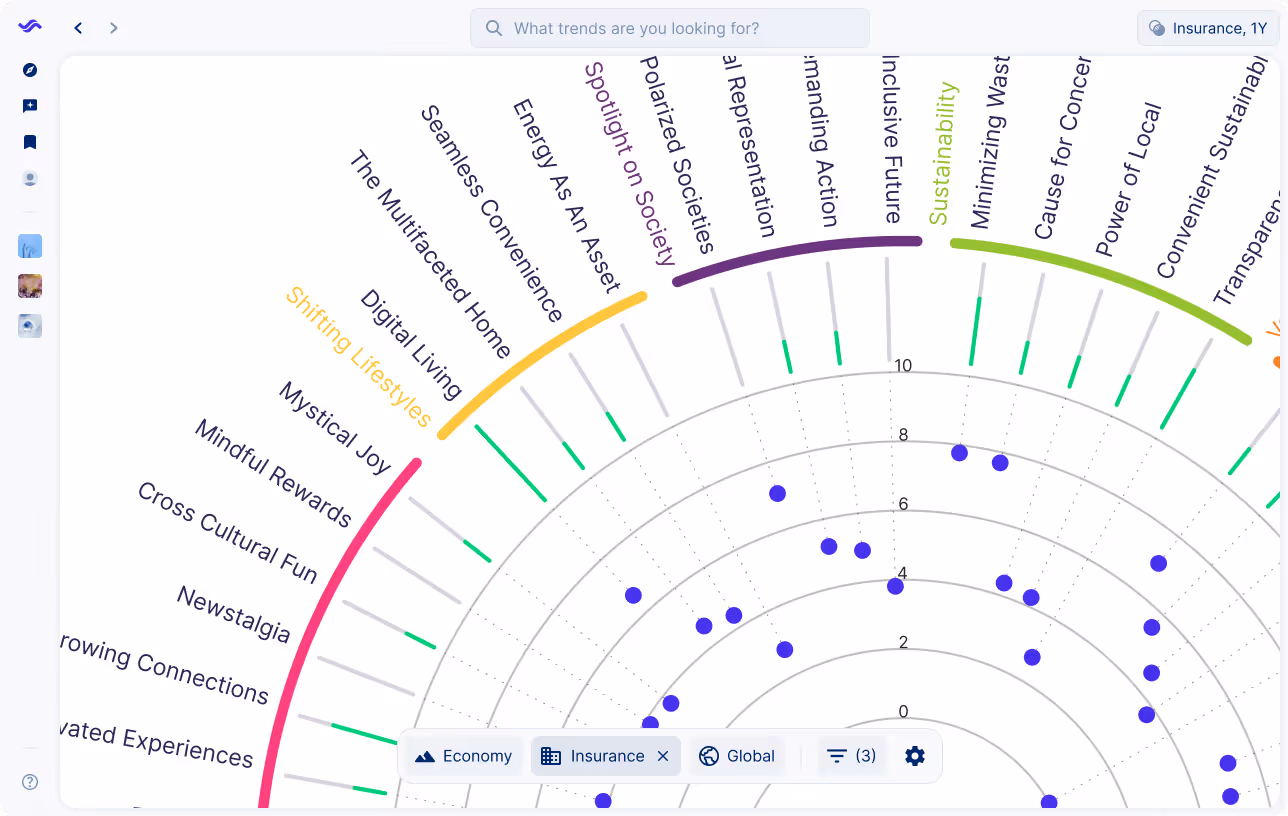Click the search field for trends
Viewport: 1288px width, 816px height.
pos(670,28)
